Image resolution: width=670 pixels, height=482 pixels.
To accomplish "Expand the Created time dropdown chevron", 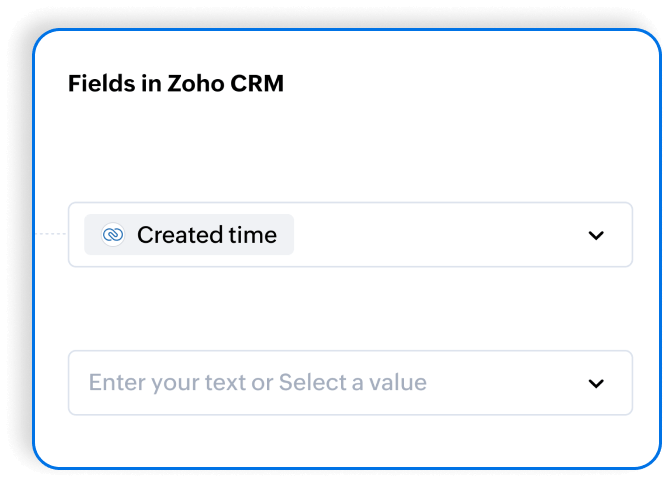I will click(x=596, y=236).
